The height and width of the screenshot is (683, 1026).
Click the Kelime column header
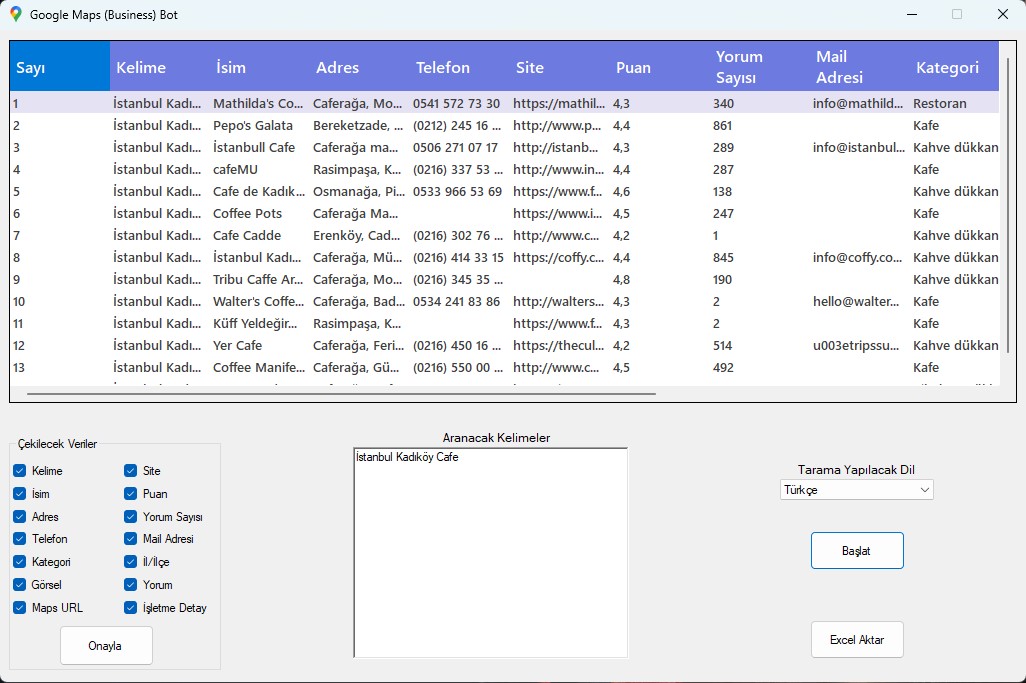160,67
